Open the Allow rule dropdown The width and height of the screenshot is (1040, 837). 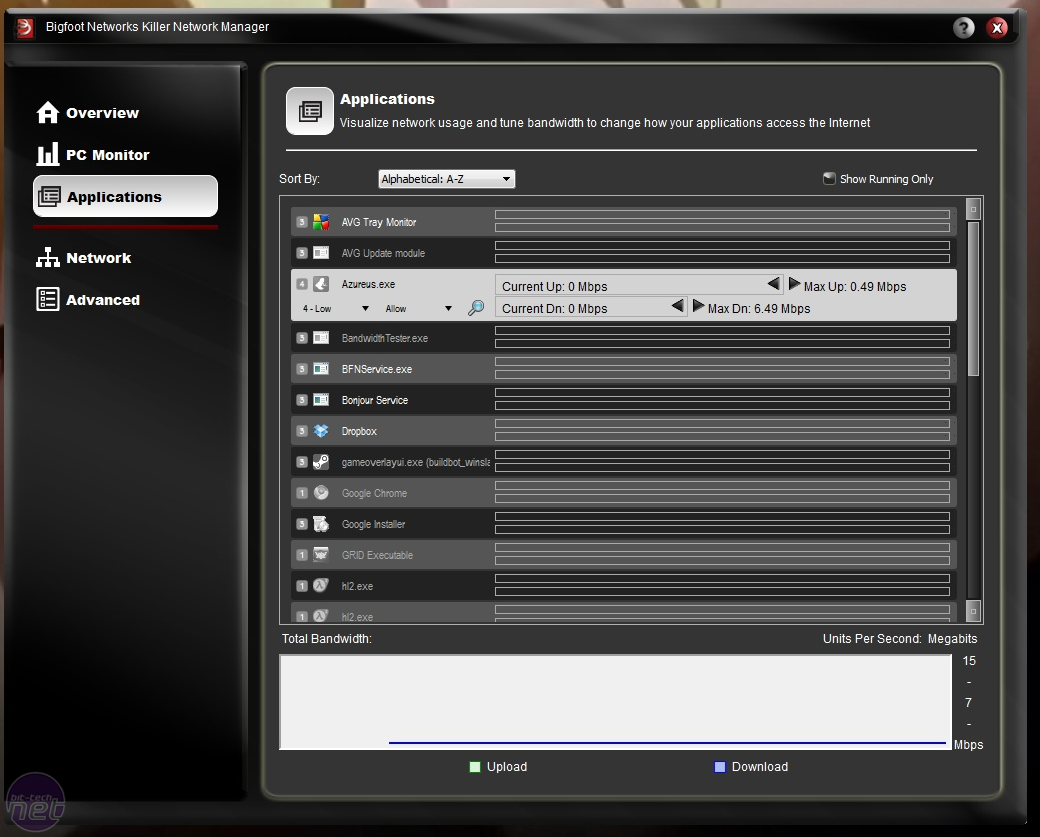(418, 308)
